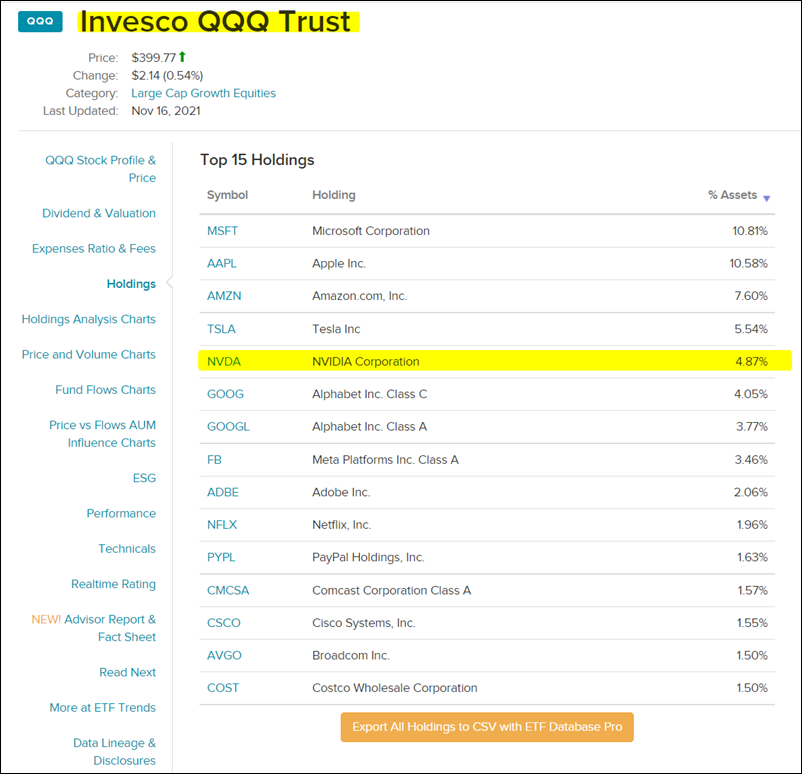Open Holdings Analysis Charts section

[x=88, y=319]
